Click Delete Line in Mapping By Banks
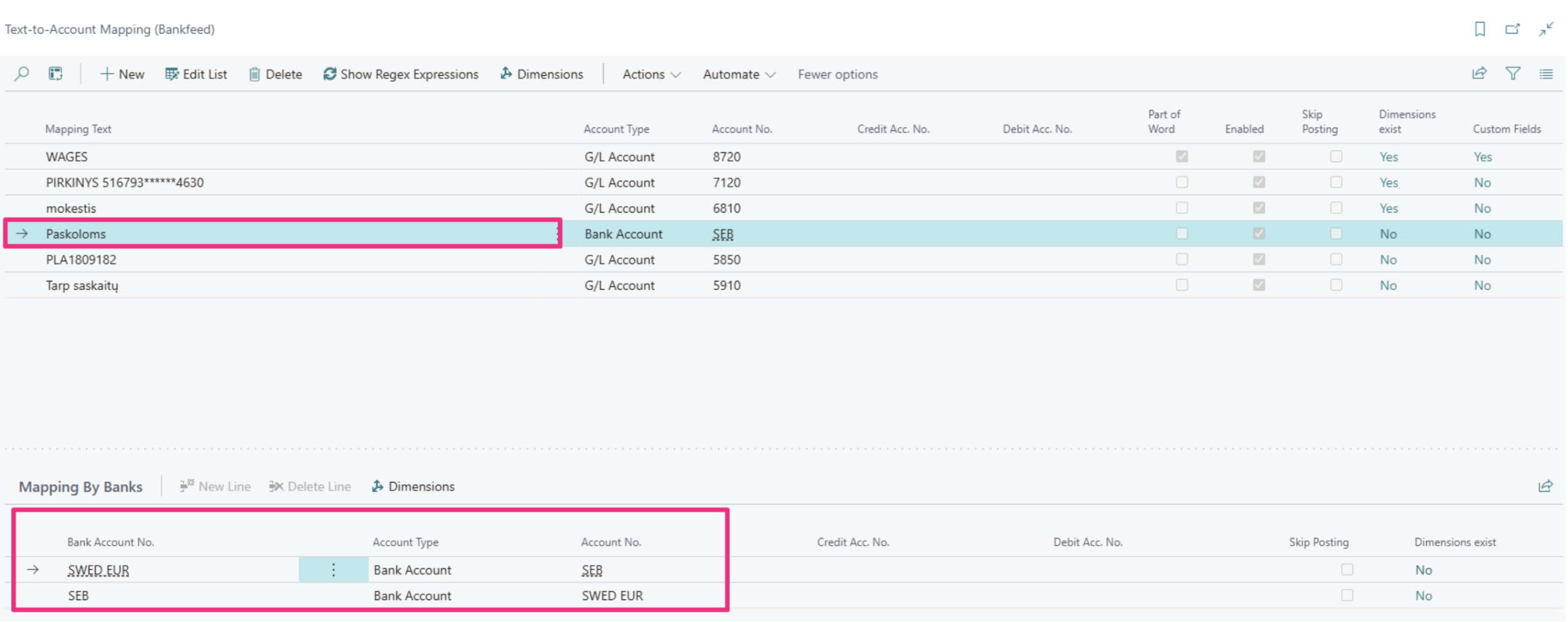The image size is (1568, 622). point(310,486)
